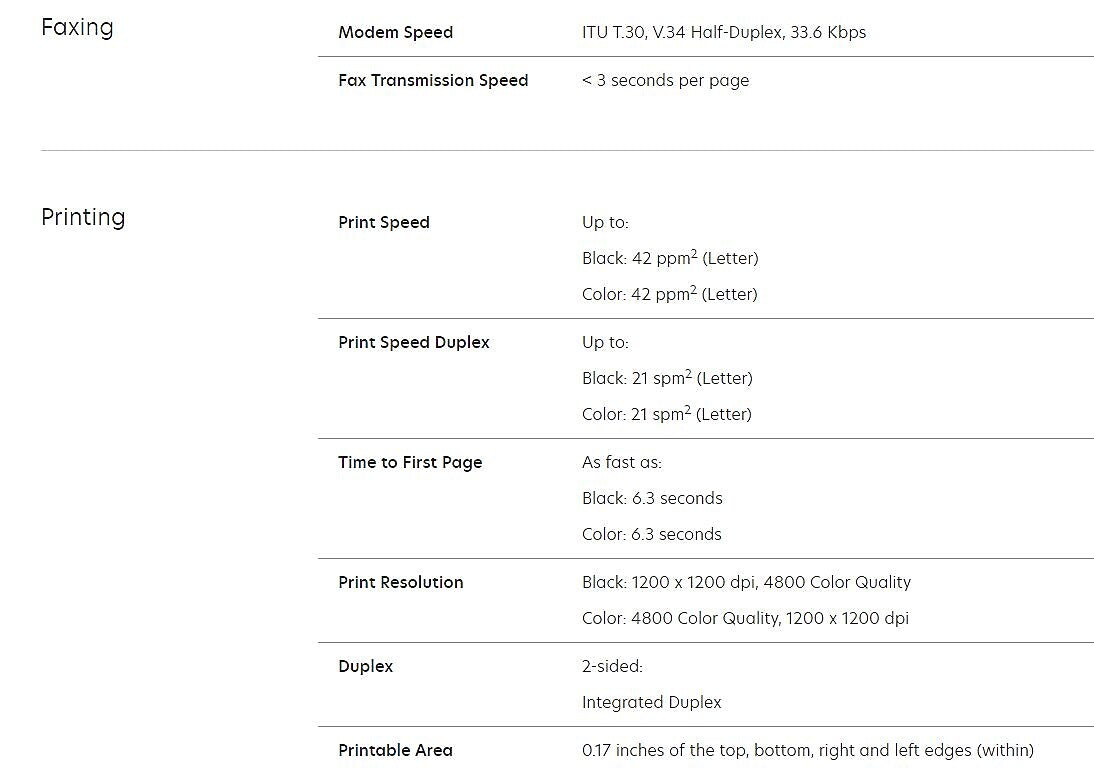Select the Print Speed Duplex label

click(414, 342)
